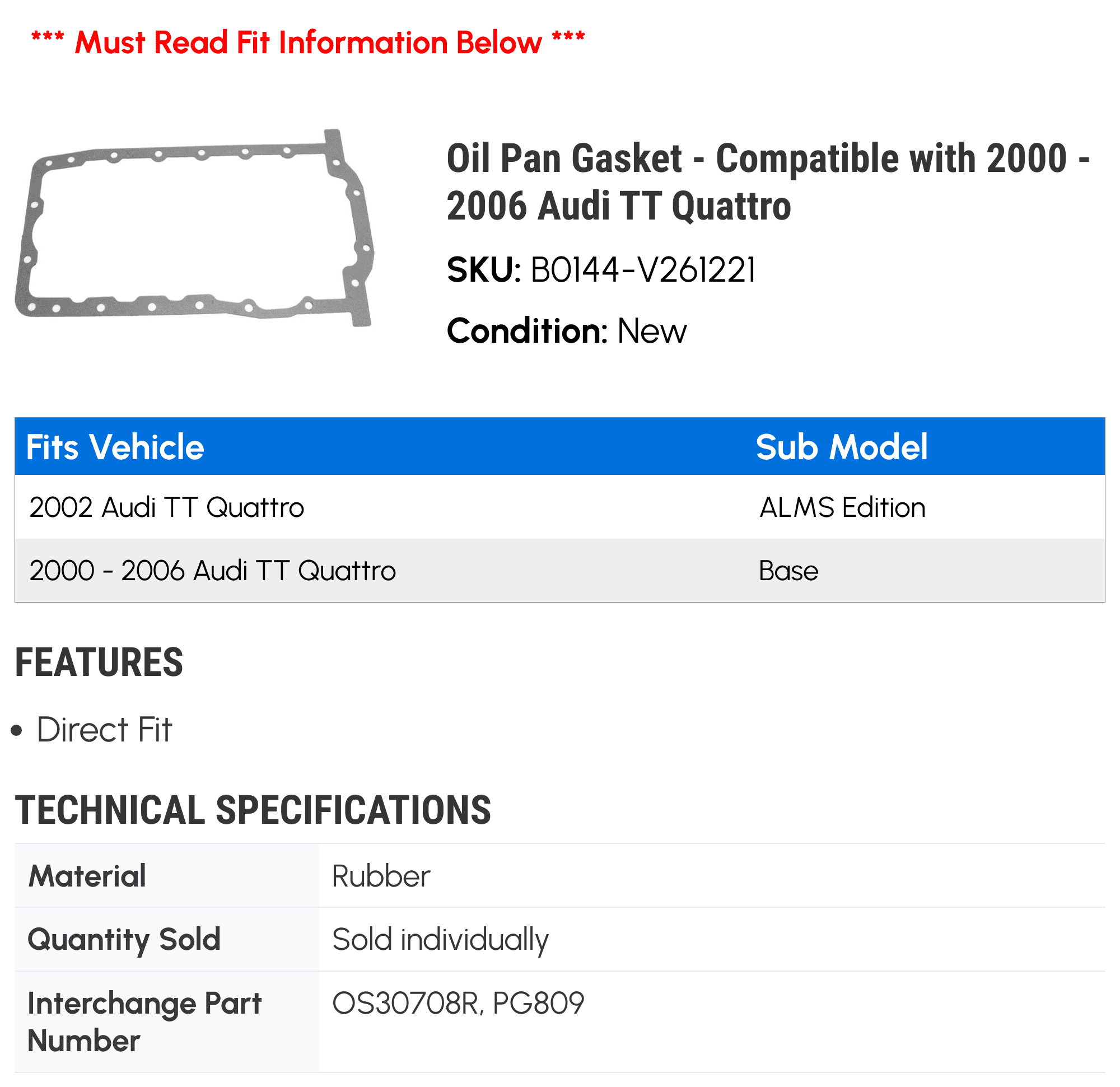The height and width of the screenshot is (1087, 1120).
Task: Click the Sub Model column header
Action: (x=841, y=447)
